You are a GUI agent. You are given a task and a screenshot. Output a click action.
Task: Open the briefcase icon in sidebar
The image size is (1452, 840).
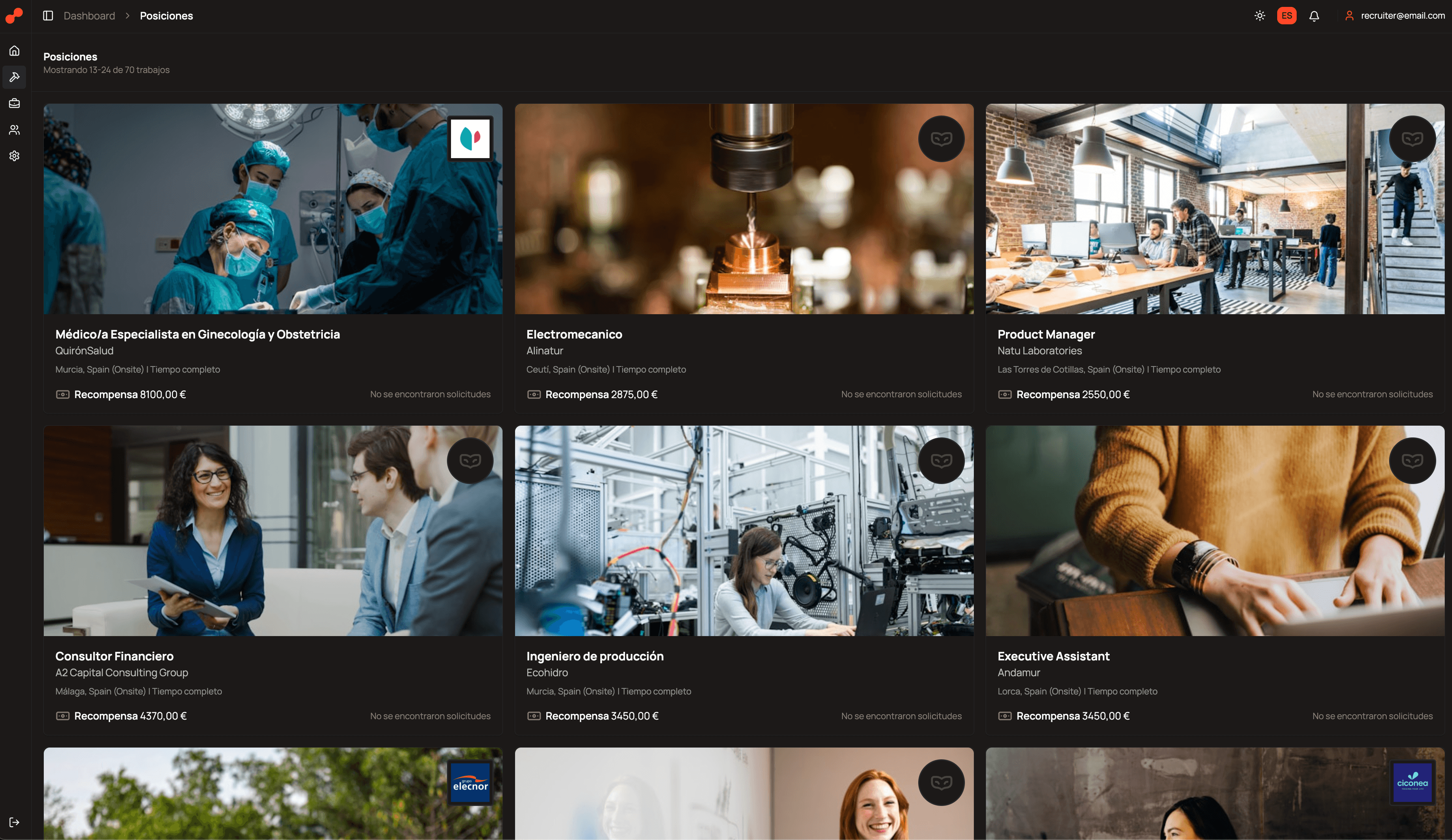(x=15, y=103)
